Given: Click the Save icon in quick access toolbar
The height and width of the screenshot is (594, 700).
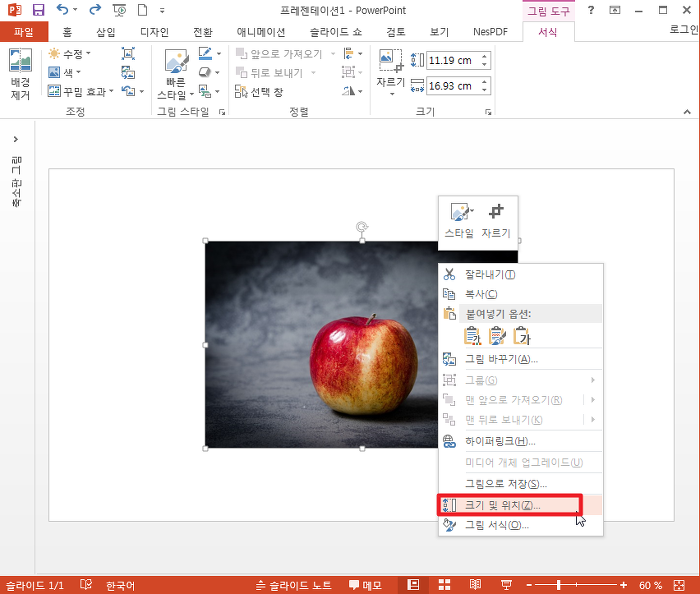Looking at the screenshot, I should tap(39, 10).
